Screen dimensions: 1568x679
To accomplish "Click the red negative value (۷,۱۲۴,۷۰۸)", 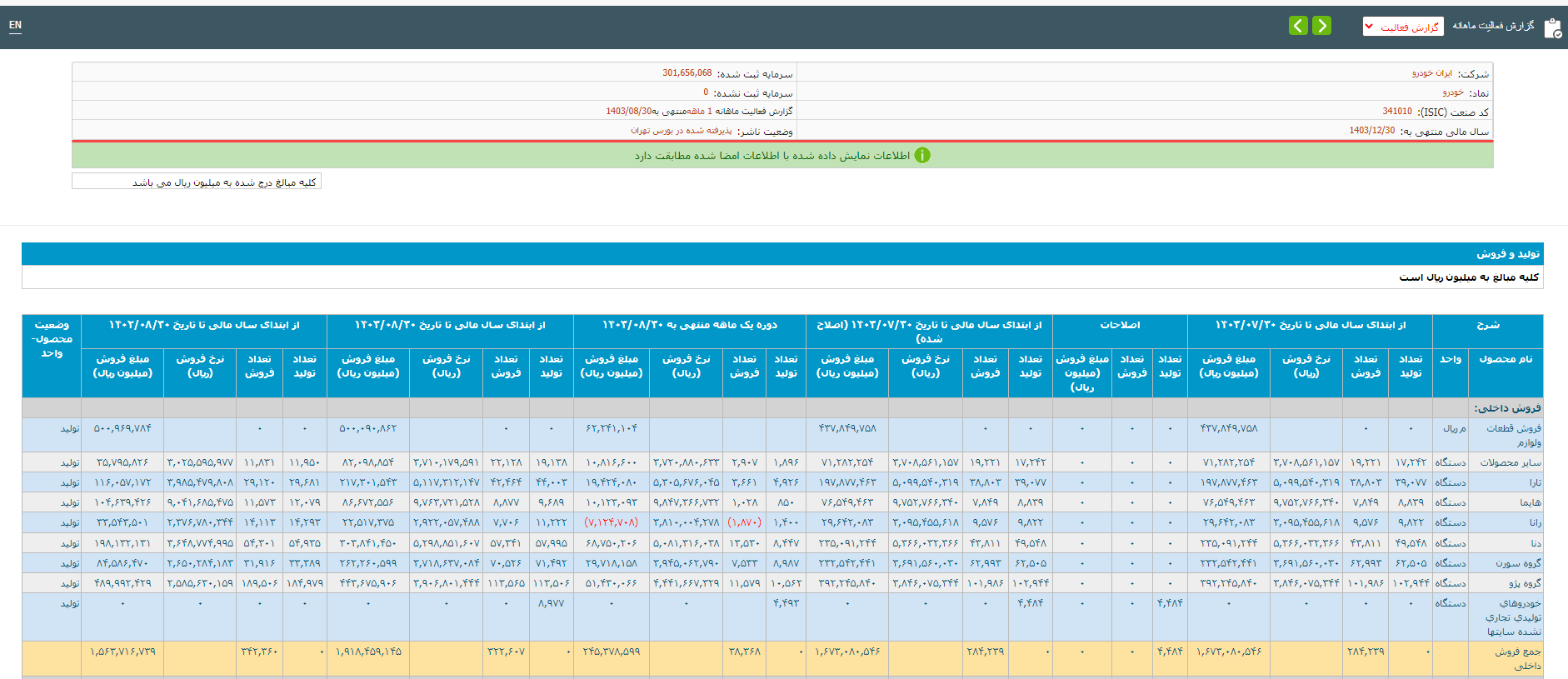I will (x=611, y=522).
